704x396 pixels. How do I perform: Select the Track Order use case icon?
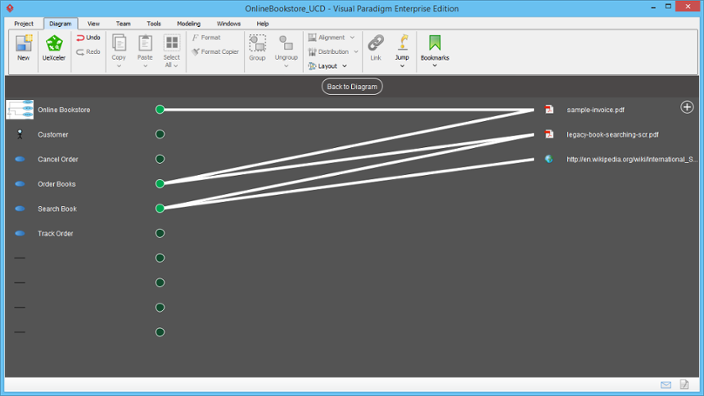(20, 233)
